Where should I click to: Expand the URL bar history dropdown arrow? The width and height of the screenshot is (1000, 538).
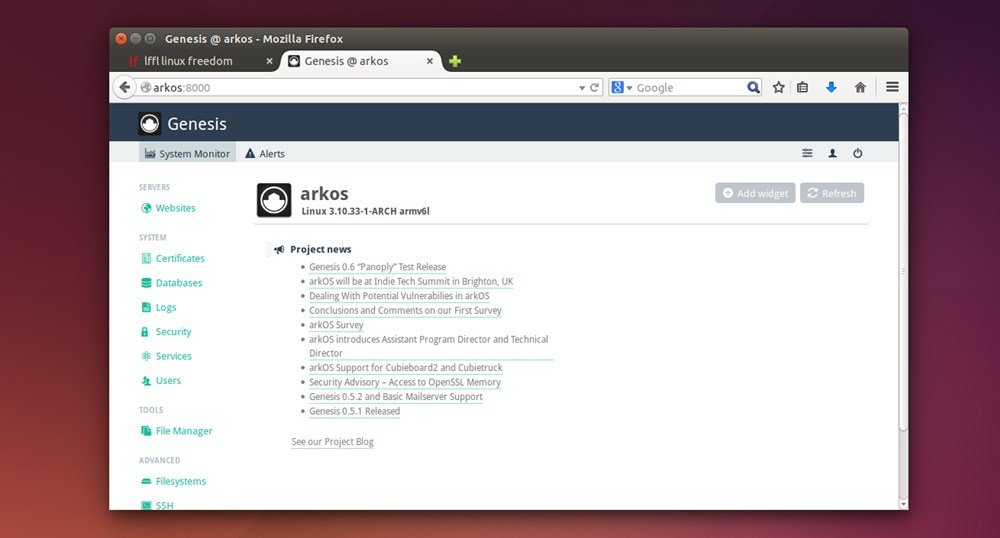click(x=582, y=88)
